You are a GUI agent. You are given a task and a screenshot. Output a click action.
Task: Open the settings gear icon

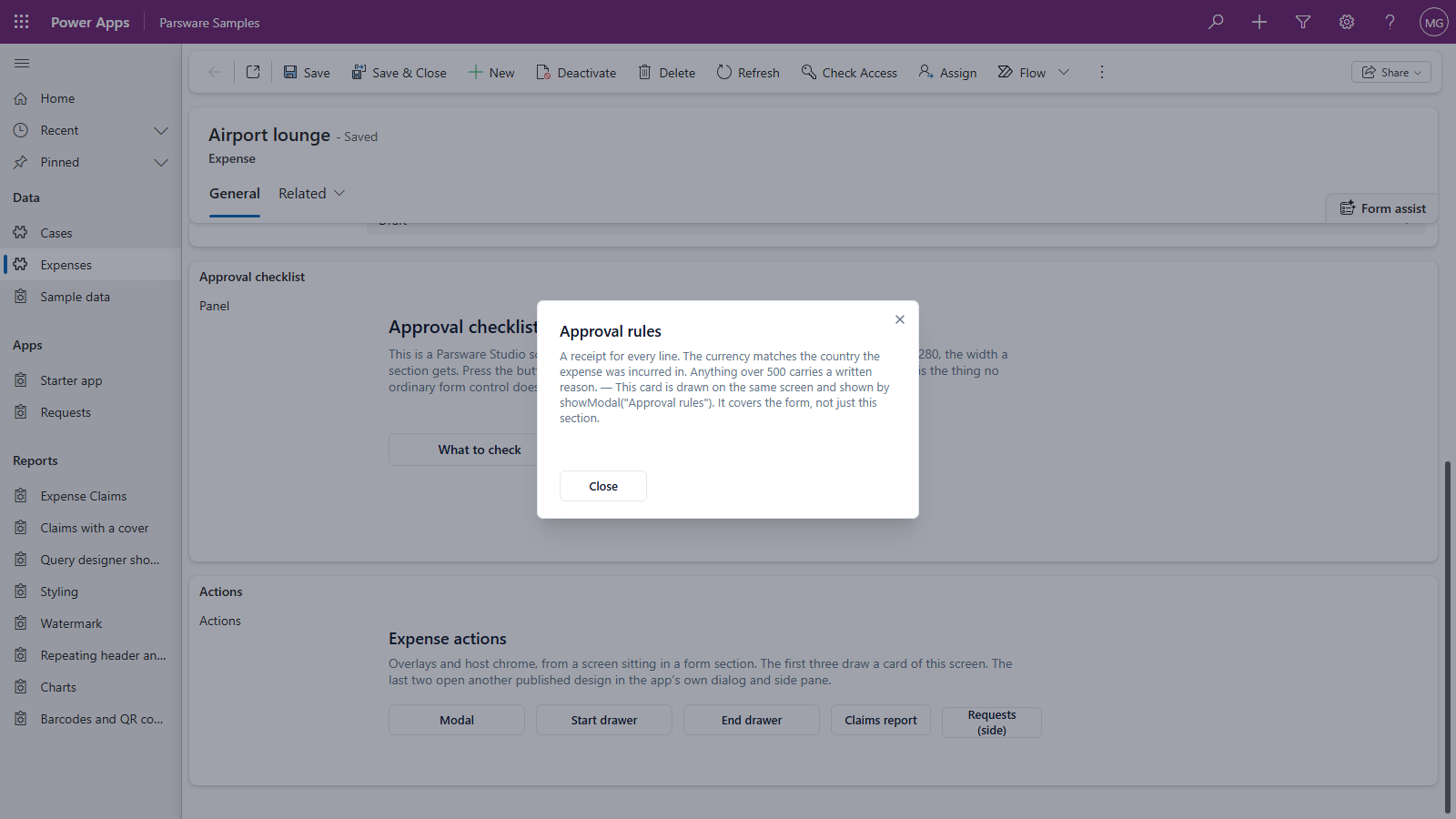(1347, 22)
